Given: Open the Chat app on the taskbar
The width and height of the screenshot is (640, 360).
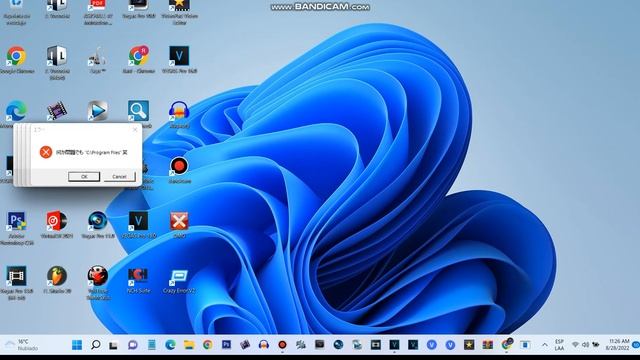Looking at the screenshot, I should tap(133, 345).
